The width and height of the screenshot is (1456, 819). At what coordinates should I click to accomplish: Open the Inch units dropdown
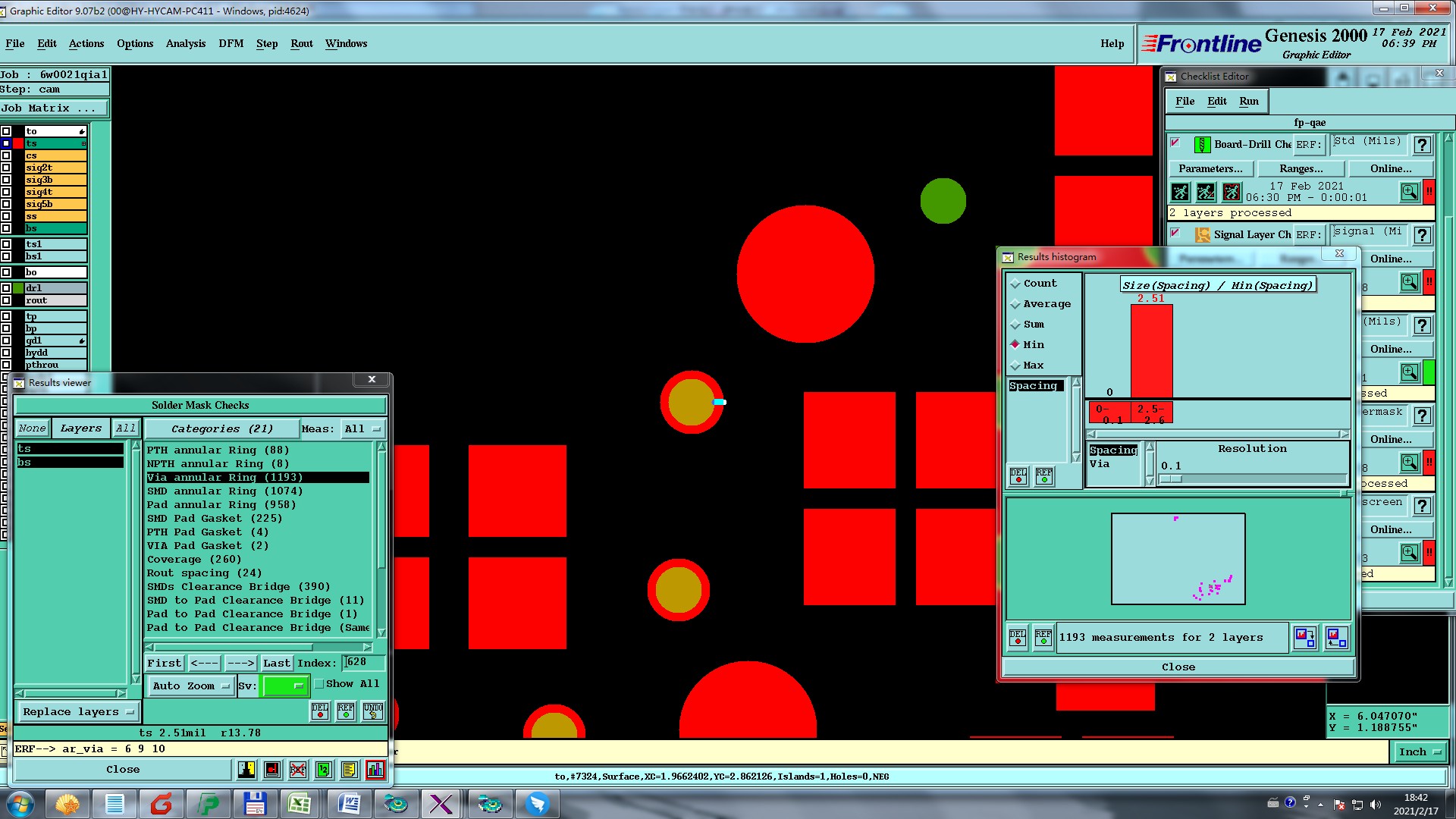pyautogui.click(x=1419, y=752)
